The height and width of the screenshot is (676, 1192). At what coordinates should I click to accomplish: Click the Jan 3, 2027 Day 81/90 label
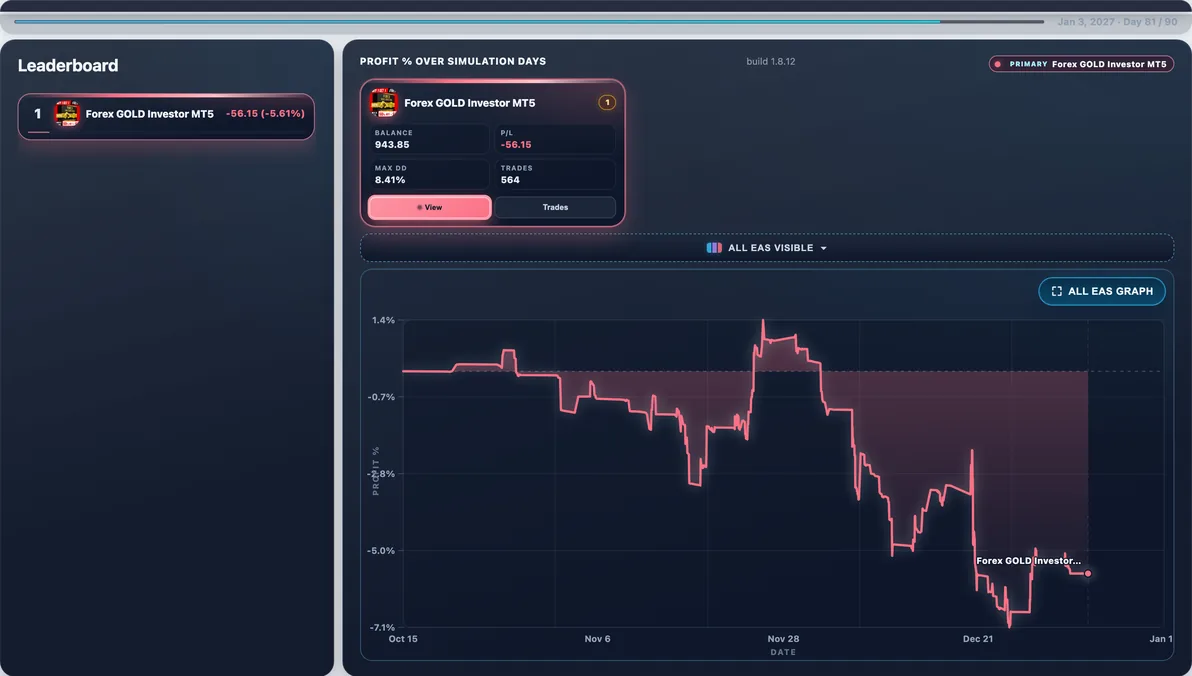(1117, 21)
